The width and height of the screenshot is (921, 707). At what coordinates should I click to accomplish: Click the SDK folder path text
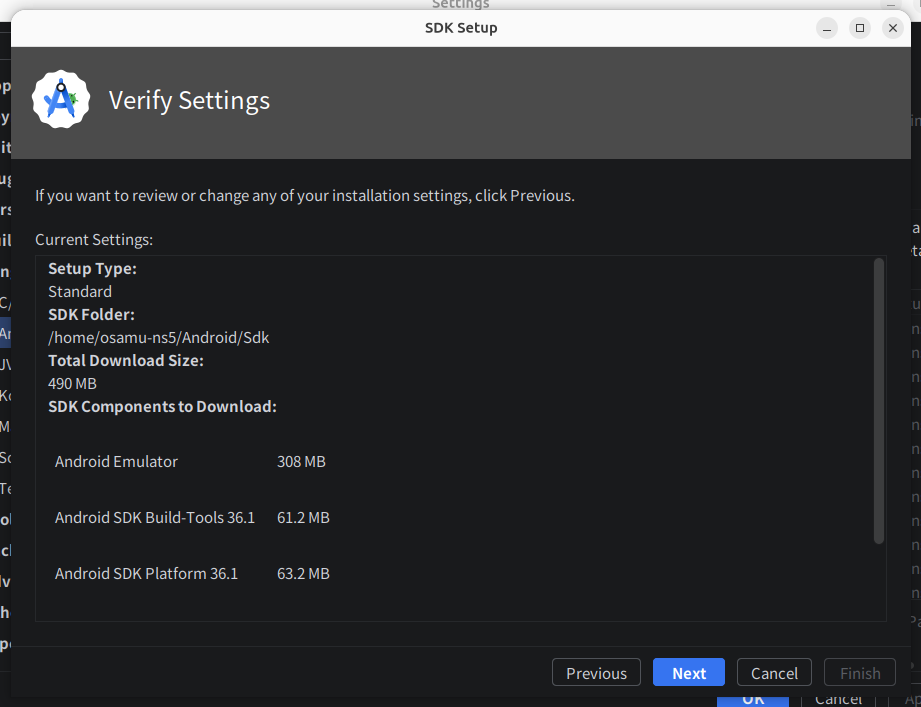pyautogui.click(x=158, y=338)
